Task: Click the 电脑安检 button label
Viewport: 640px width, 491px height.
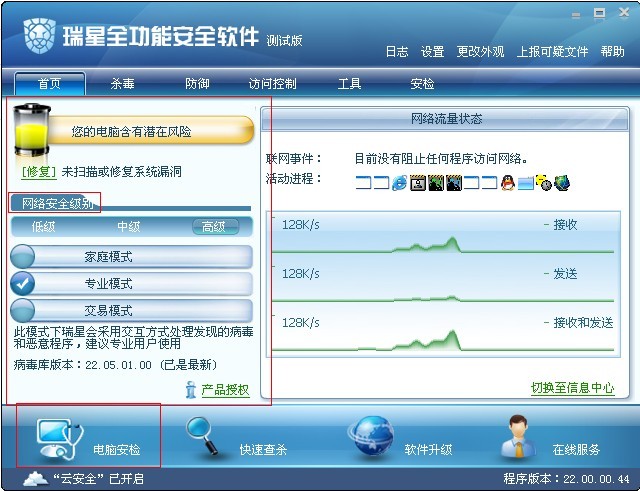Action: [x=117, y=449]
